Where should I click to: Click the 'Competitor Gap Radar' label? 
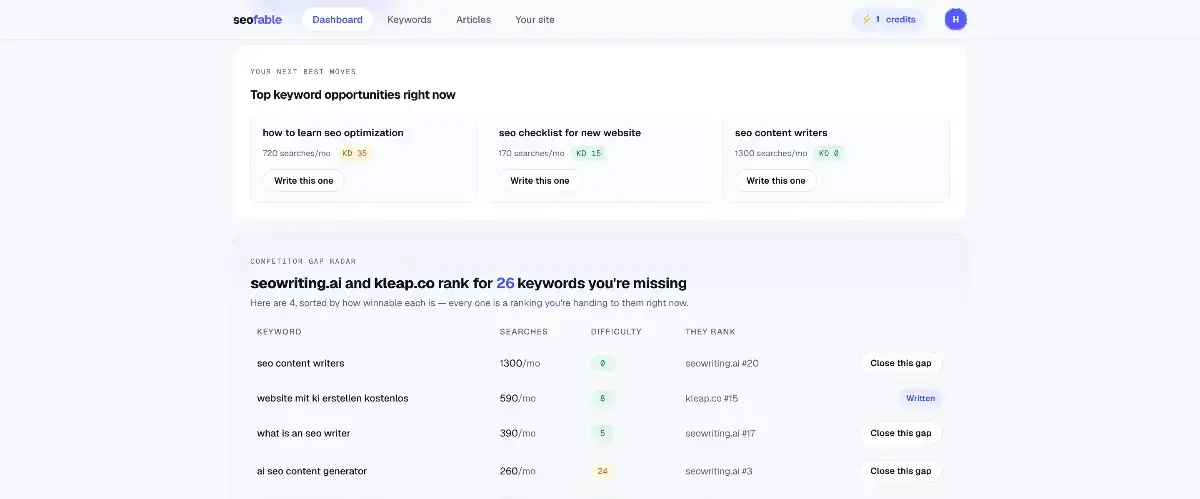point(303,261)
